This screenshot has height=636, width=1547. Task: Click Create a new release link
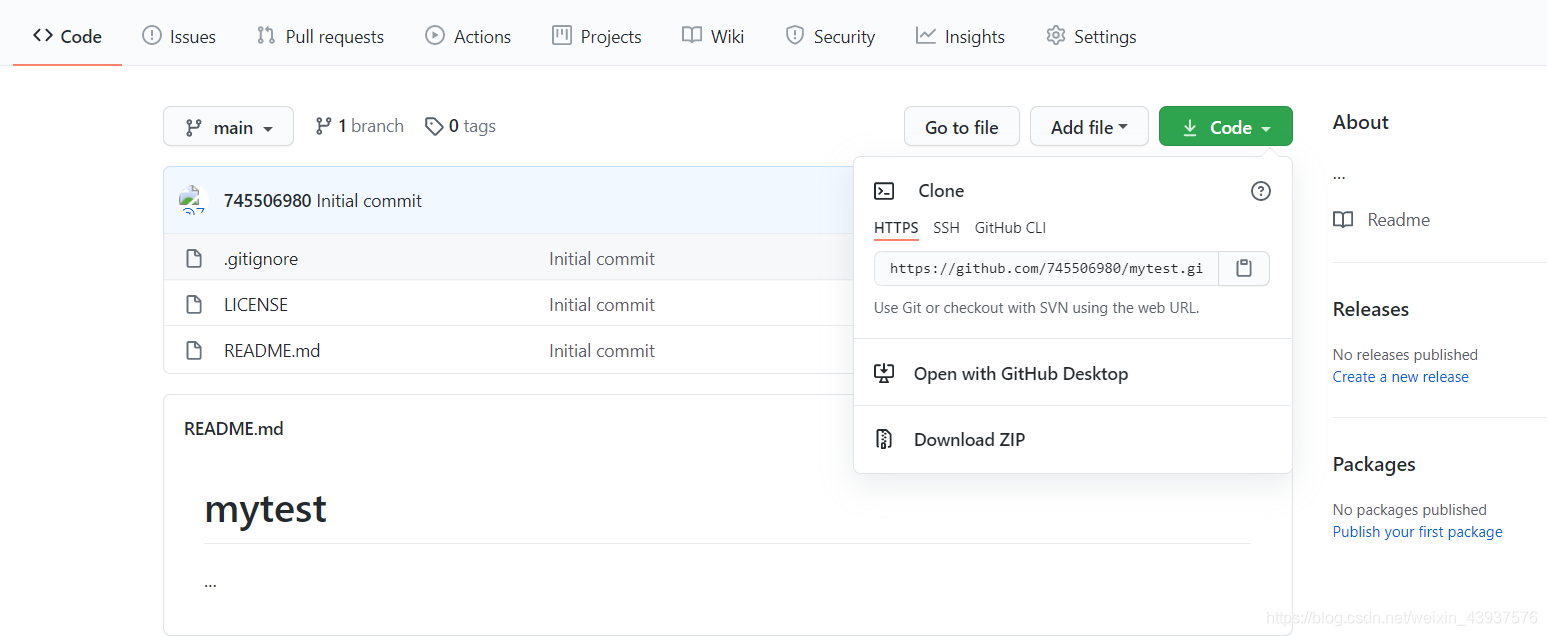(x=1400, y=377)
